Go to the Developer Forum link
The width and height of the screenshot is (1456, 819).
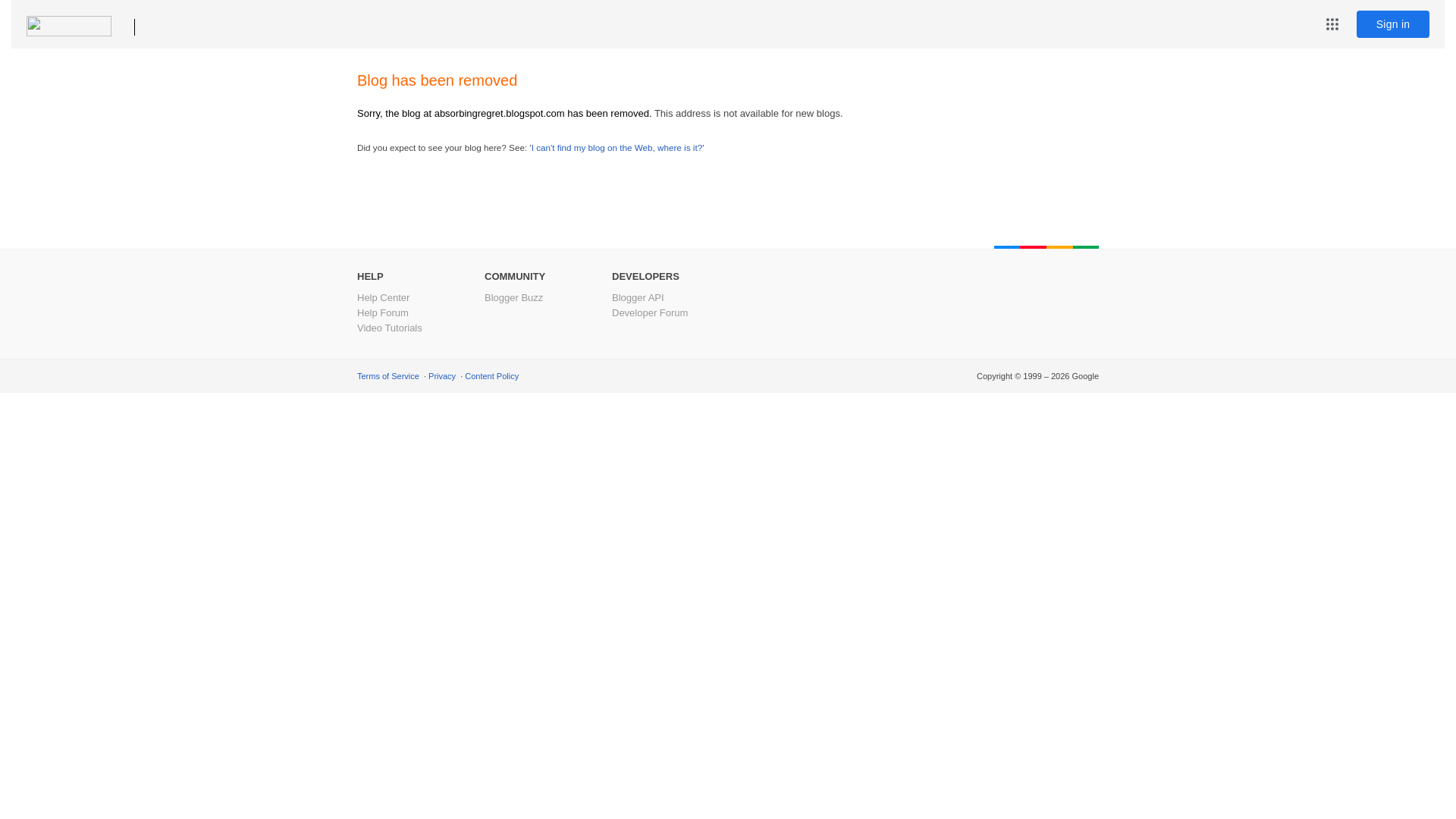coord(649,313)
